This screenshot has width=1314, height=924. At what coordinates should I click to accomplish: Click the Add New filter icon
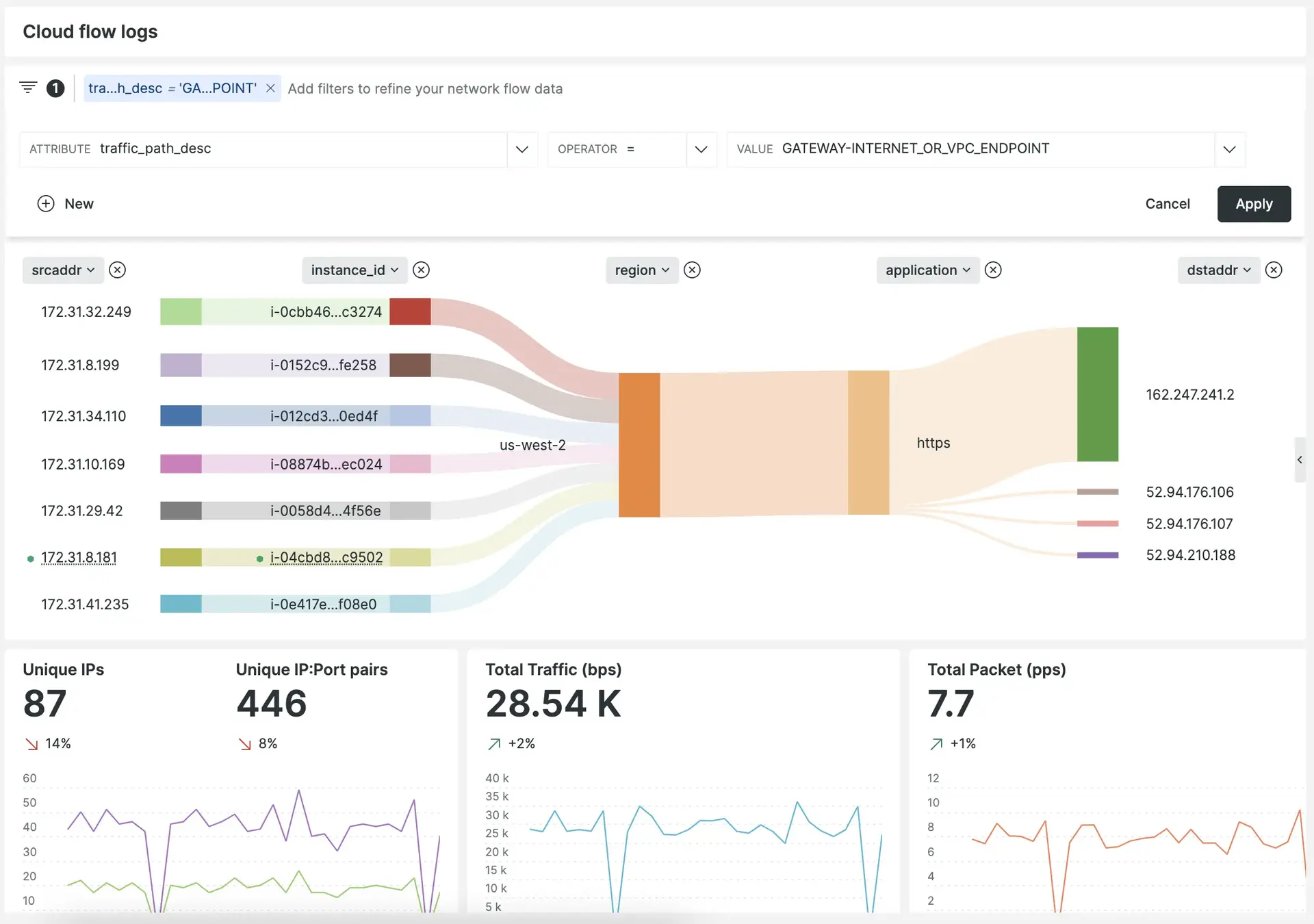pyautogui.click(x=45, y=202)
